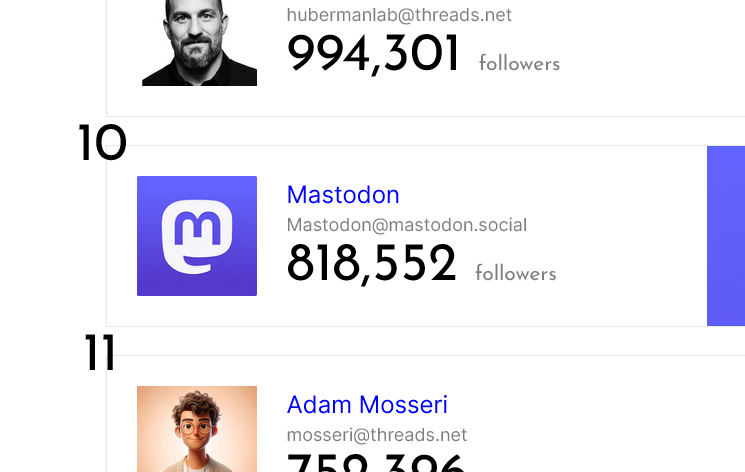This screenshot has width=745, height=472.
Task: Click the 994,301 follower count
Action: [x=373, y=54]
